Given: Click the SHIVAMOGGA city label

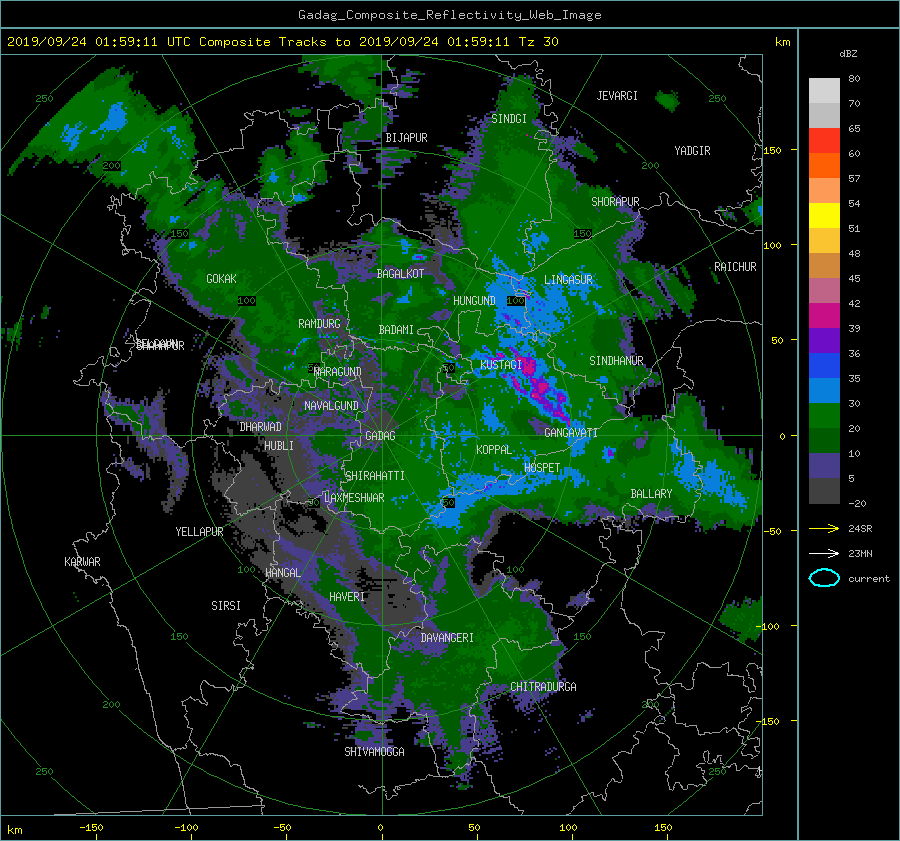Looking at the screenshot, I should [x=374, y=752].
